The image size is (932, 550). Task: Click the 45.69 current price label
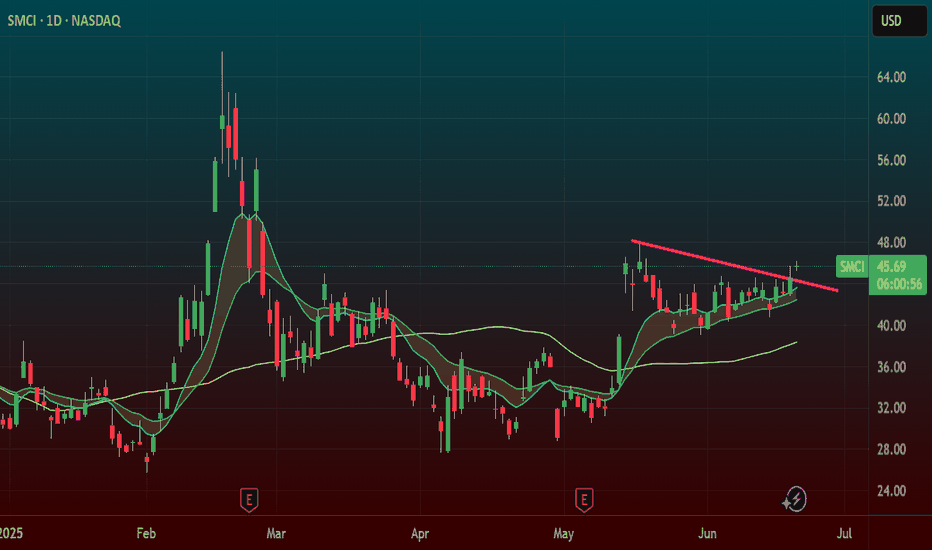tap(892, 266)
